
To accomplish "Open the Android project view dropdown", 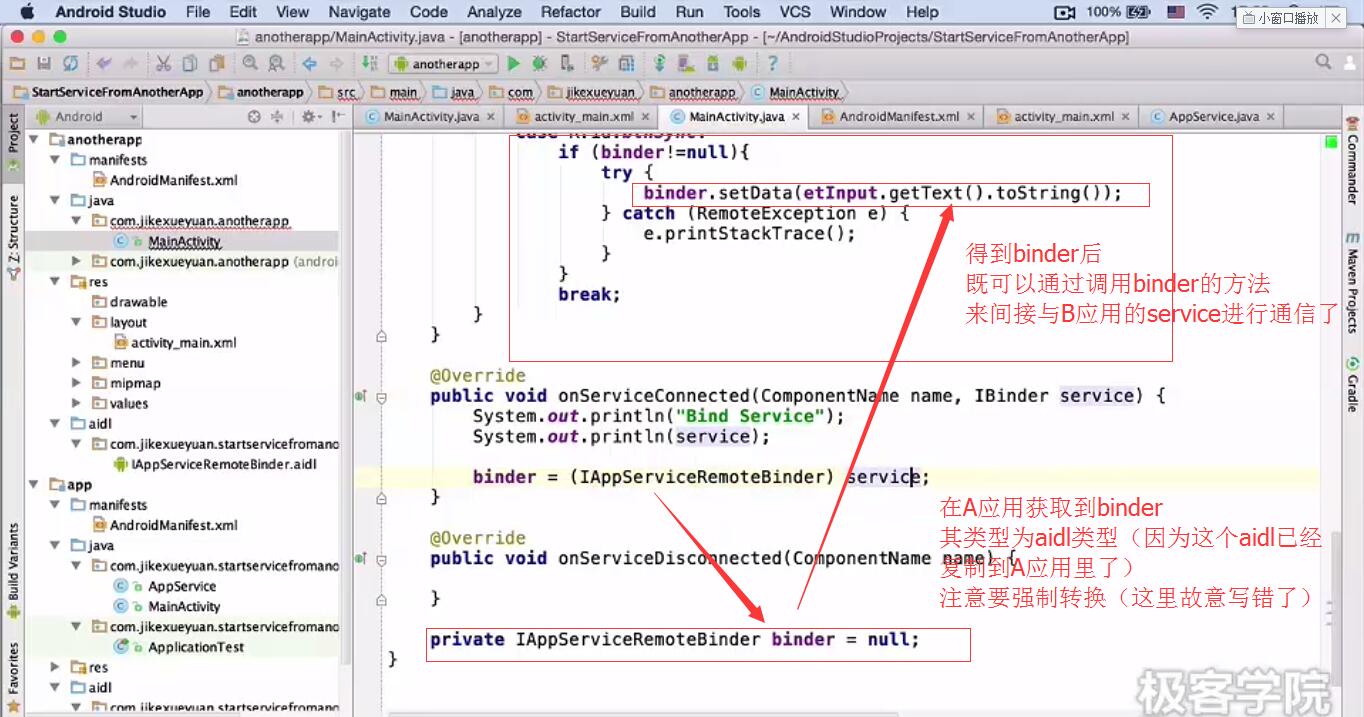I will coord(85,116).
